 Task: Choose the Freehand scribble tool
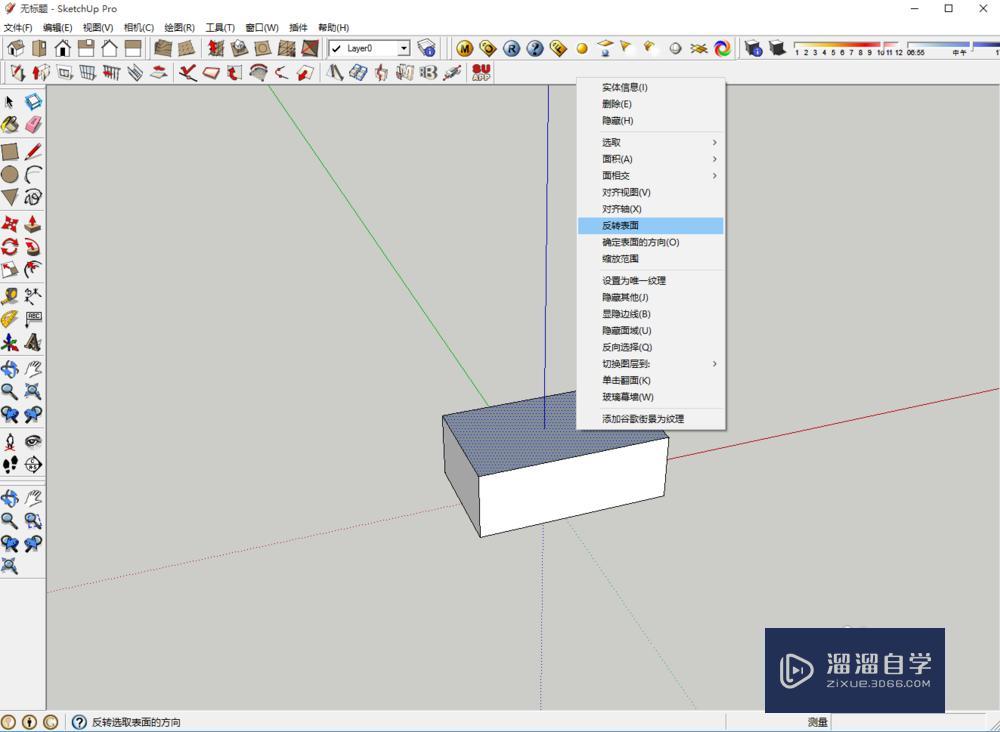(x=33, y=197)
